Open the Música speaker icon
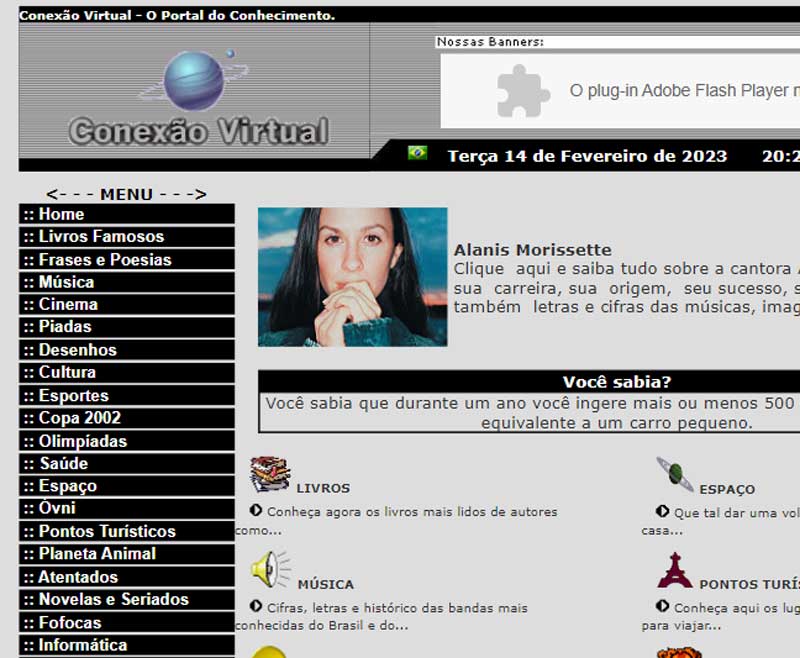The width and height of the screenshot is (800, 658). [270, 569]
